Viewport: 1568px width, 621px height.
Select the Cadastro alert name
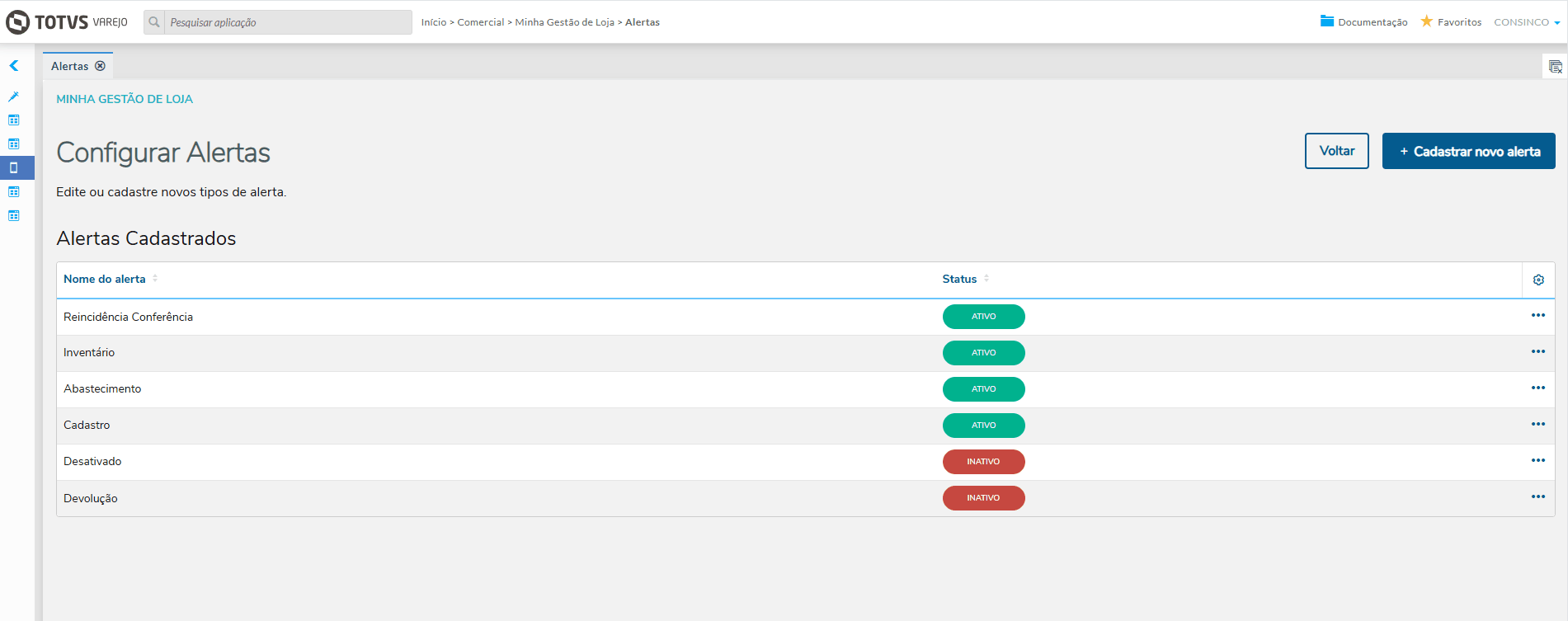coord(87,425)
